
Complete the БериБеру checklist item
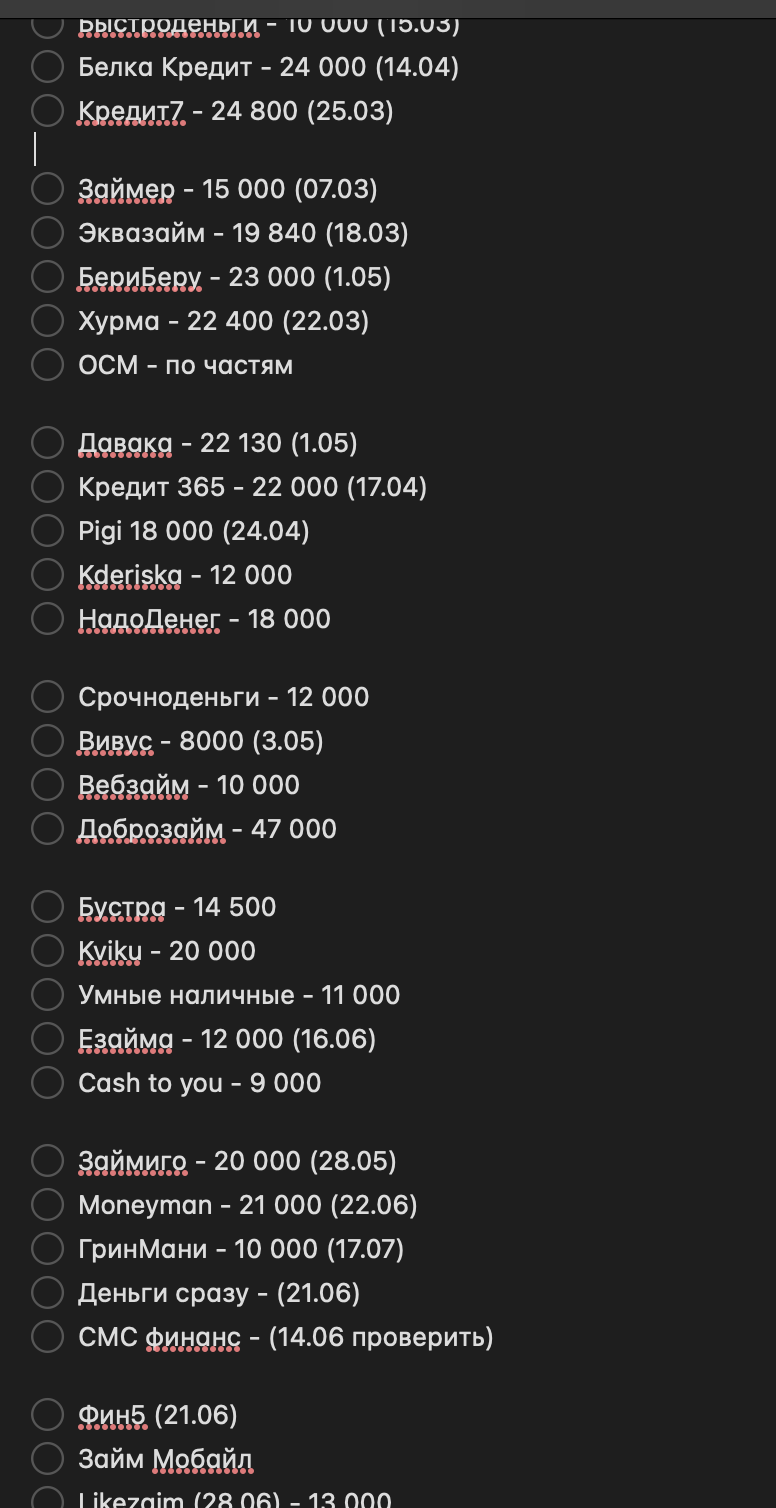(x=47, y=277)
